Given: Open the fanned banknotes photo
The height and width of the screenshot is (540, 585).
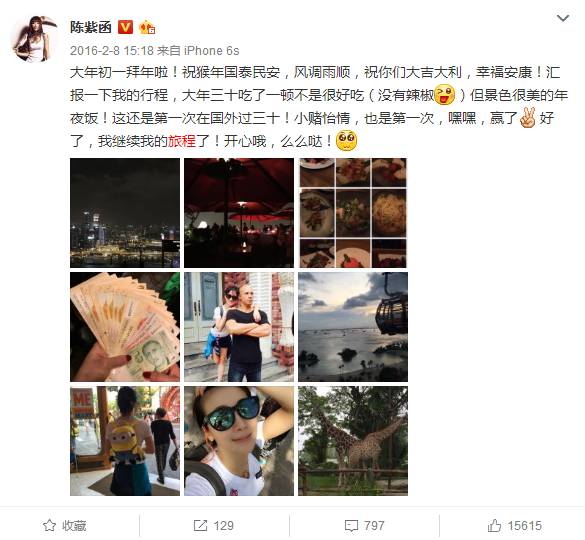Looking at the screenshot, I should 125,327.
